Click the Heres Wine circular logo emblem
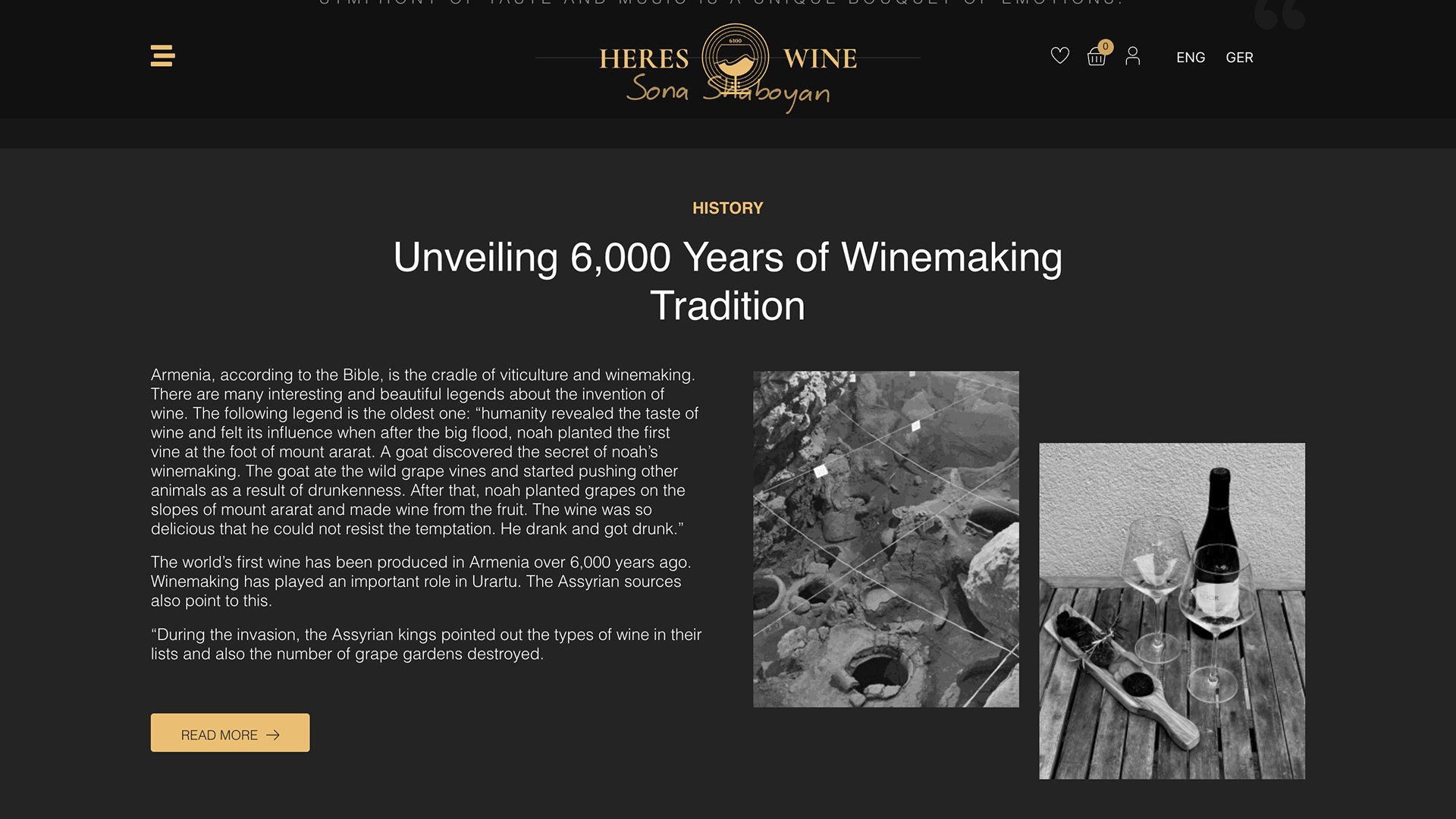The height and width of the screenshot is (819, 1456). coord(735,57)
